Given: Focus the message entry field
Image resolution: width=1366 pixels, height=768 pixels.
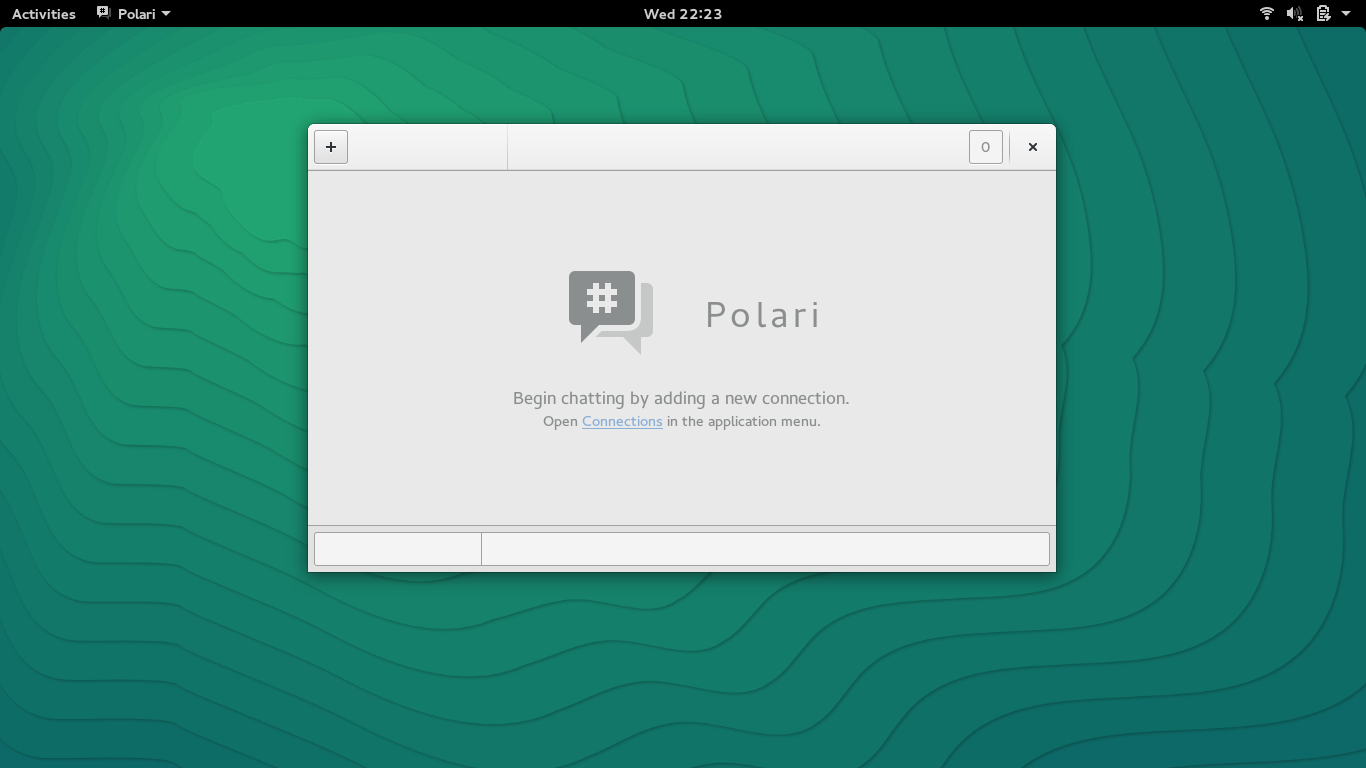Looking at the screenshot, I should tap(765, 549).
